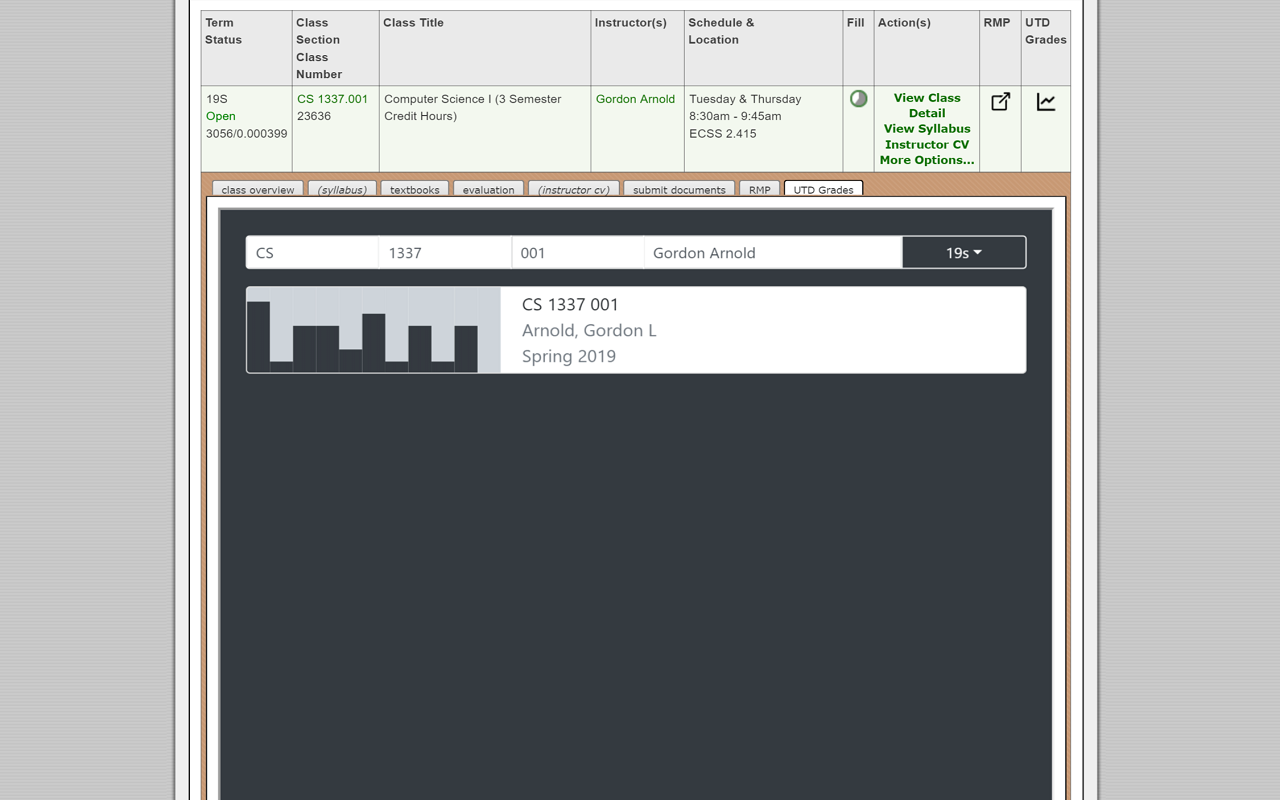Screen dimensions: 1280x800
Task: Click the CS subject input field
Action: (312, 253)
